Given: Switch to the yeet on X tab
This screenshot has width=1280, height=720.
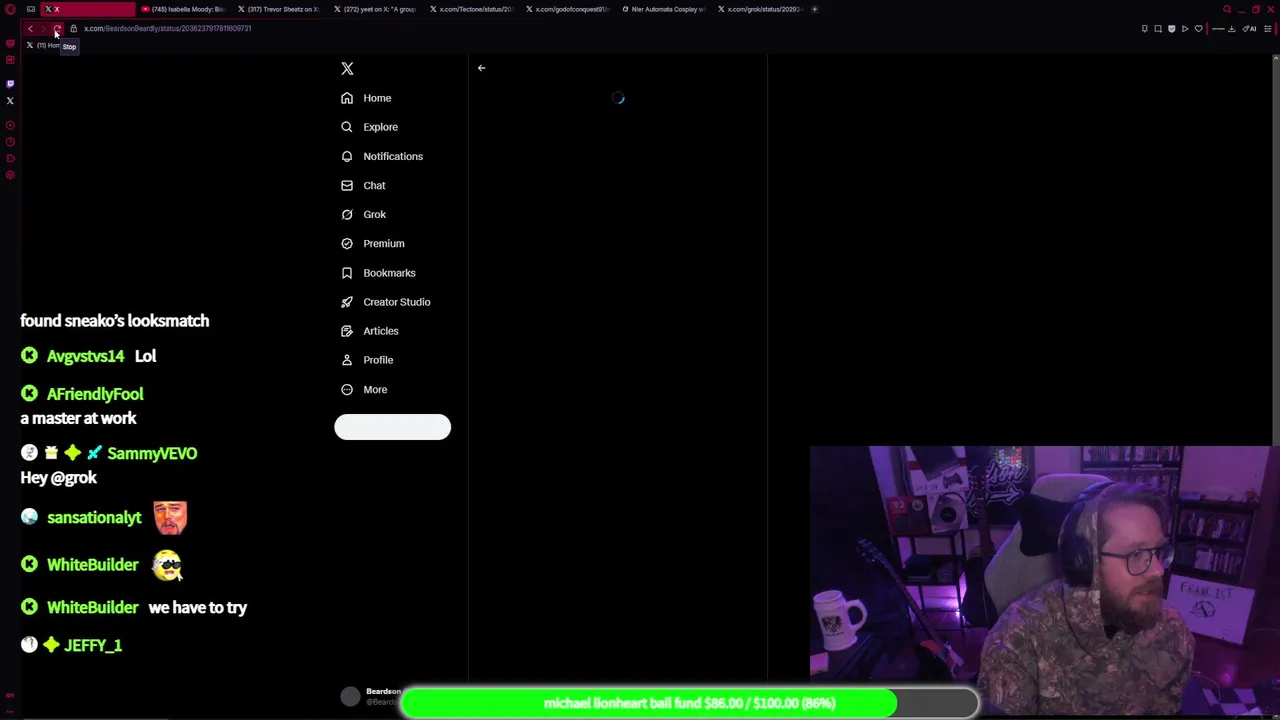Looking at the screenshot, I should (x=373, y=9).
